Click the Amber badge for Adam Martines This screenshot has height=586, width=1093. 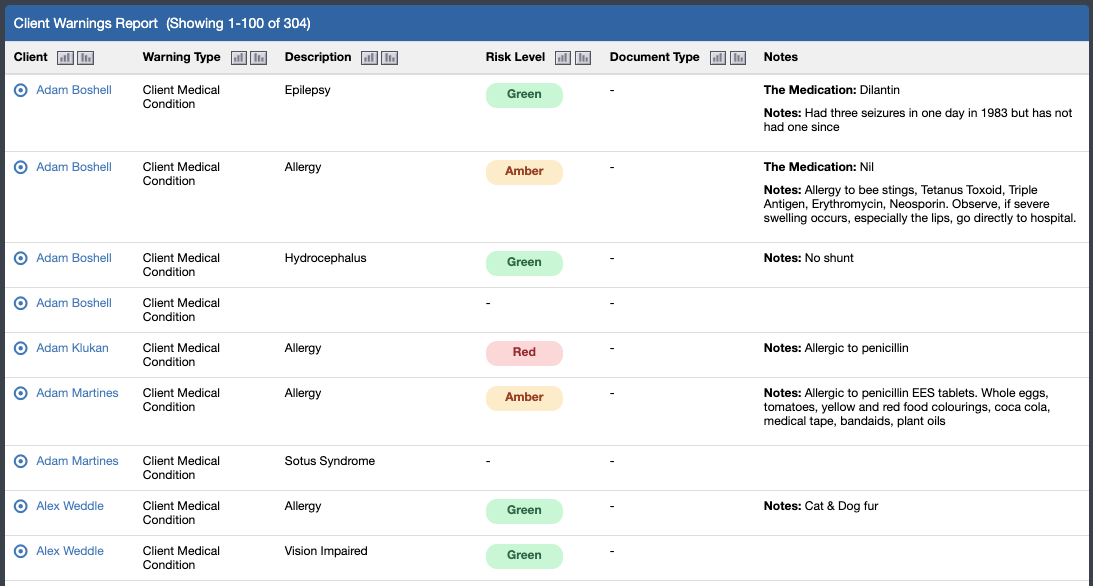[x=524, y=397]
